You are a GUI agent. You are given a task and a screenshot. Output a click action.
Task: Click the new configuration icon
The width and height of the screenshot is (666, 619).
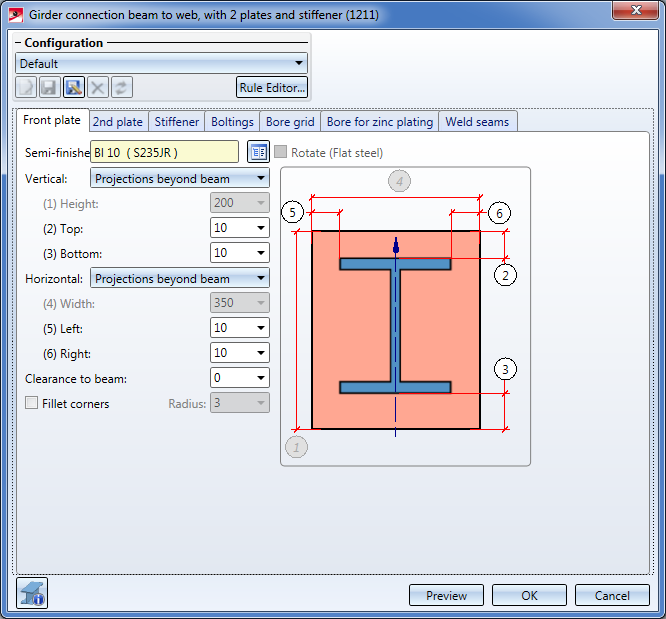pos(26,88)
